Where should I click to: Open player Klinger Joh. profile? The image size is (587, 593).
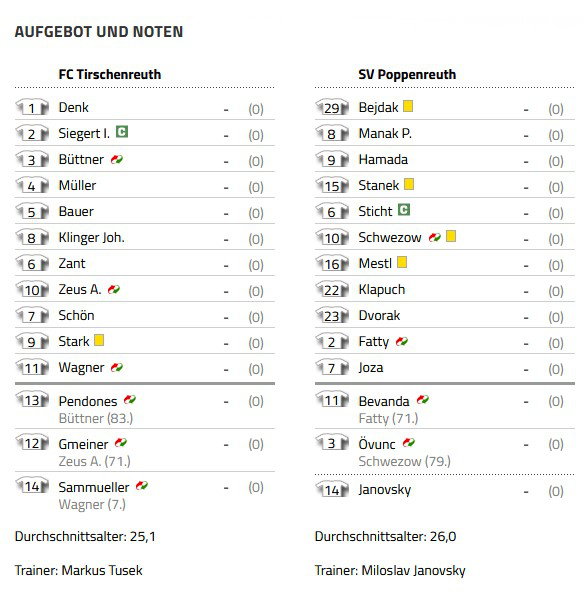(x=91, y=238)
